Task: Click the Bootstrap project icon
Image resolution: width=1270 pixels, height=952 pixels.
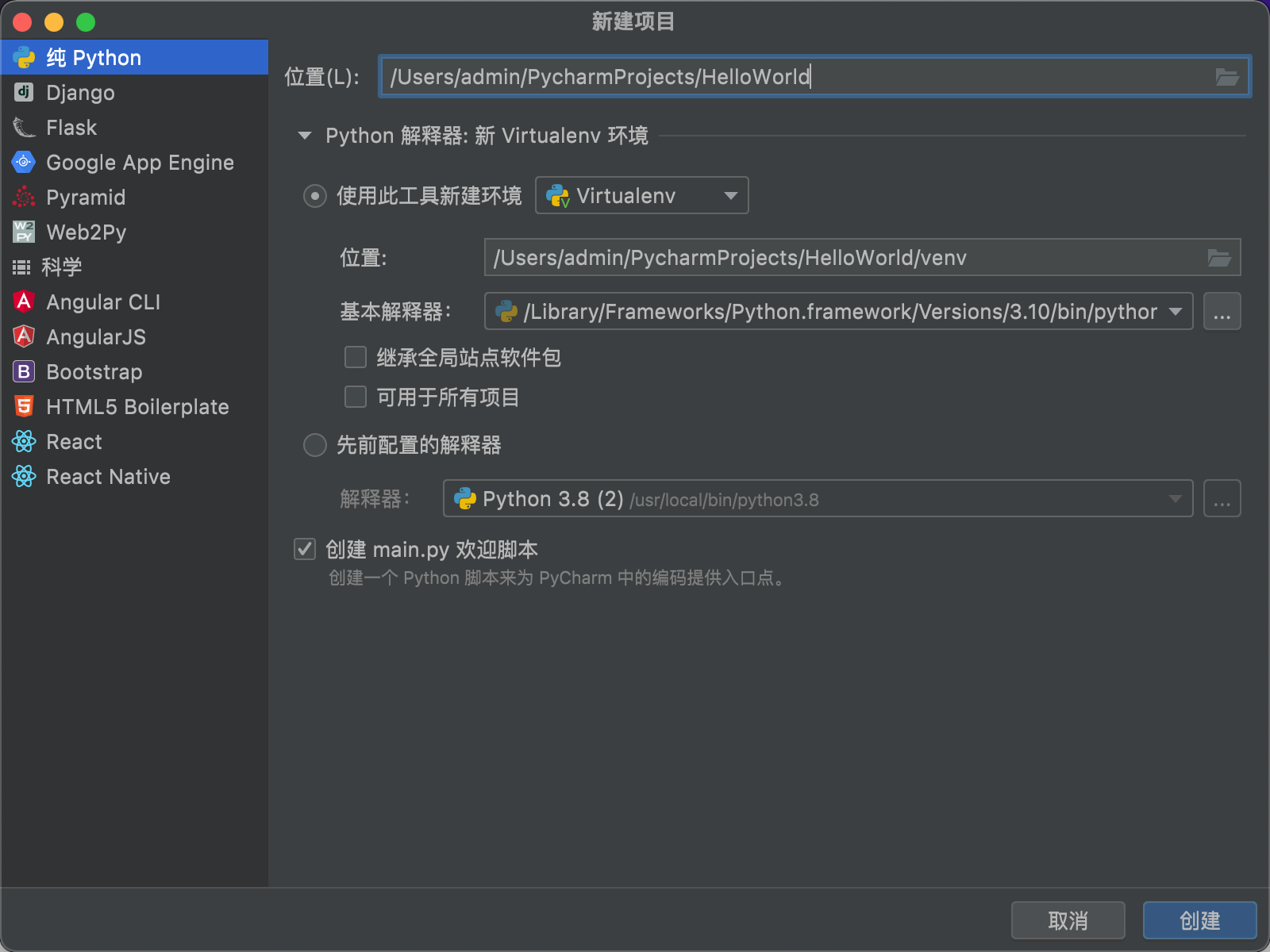Action: (x=24, y=372)
